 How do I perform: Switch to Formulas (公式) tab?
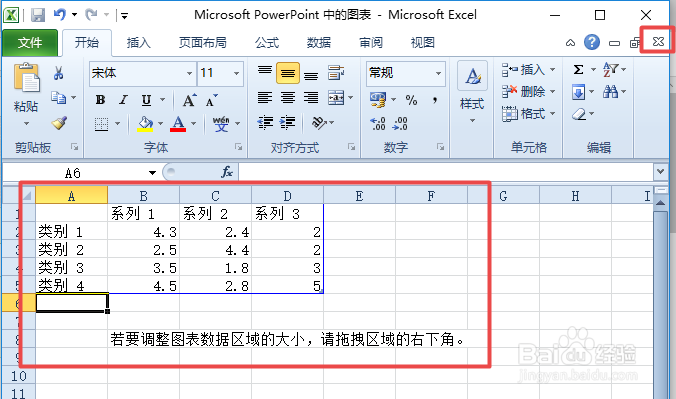[267, 43]
